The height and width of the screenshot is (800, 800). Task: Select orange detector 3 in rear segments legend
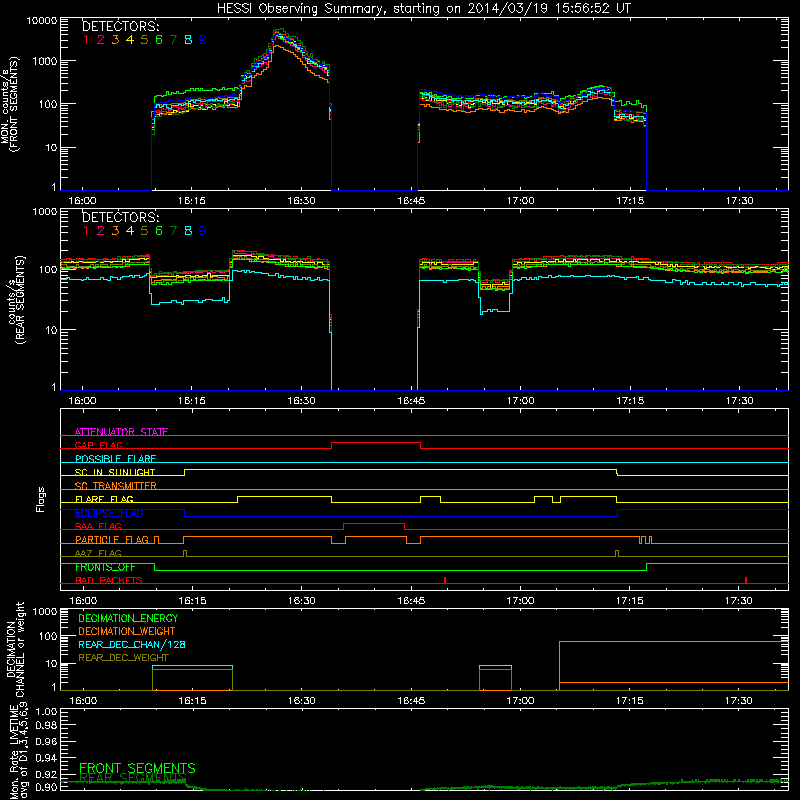115,231
